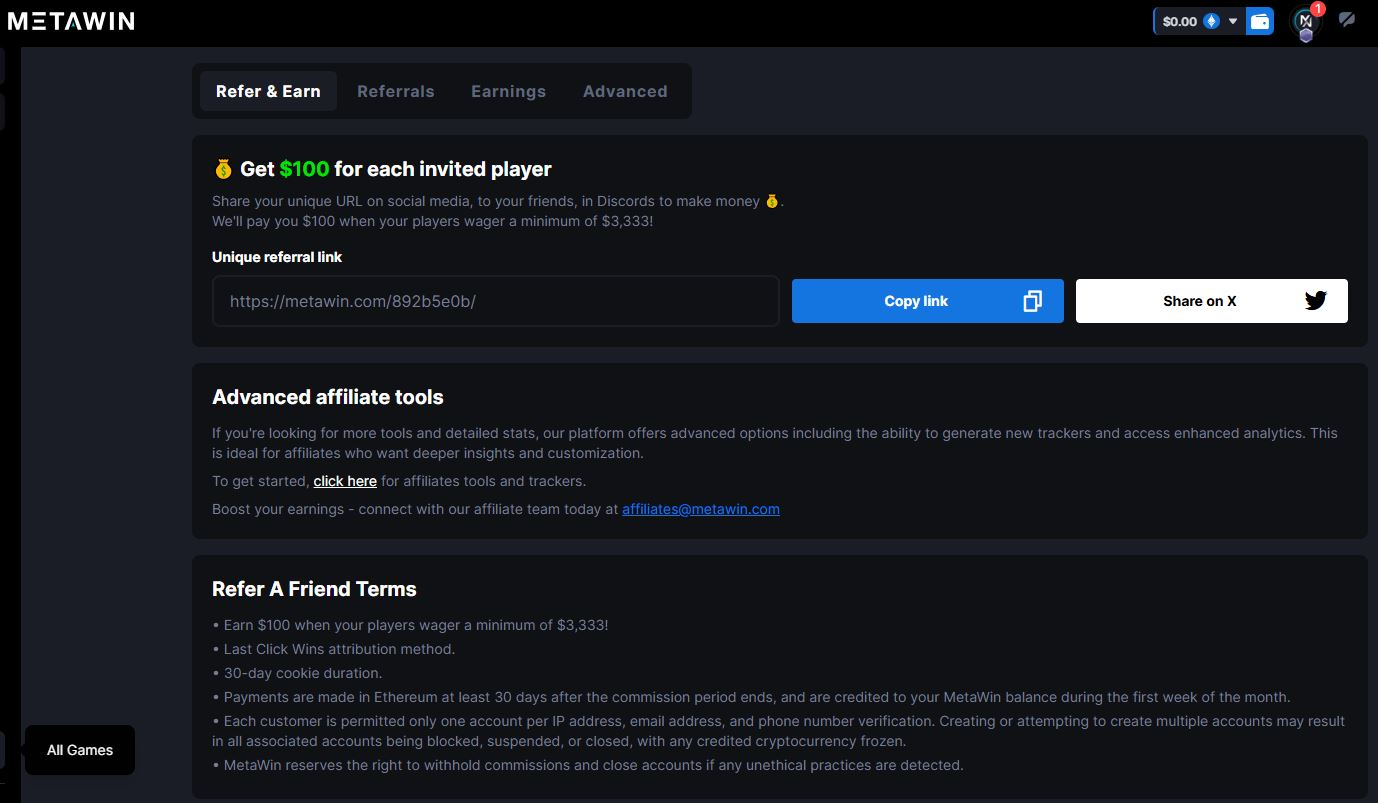
Task: Click the affiliates@metawin.com email link
Action: (700, 509)
